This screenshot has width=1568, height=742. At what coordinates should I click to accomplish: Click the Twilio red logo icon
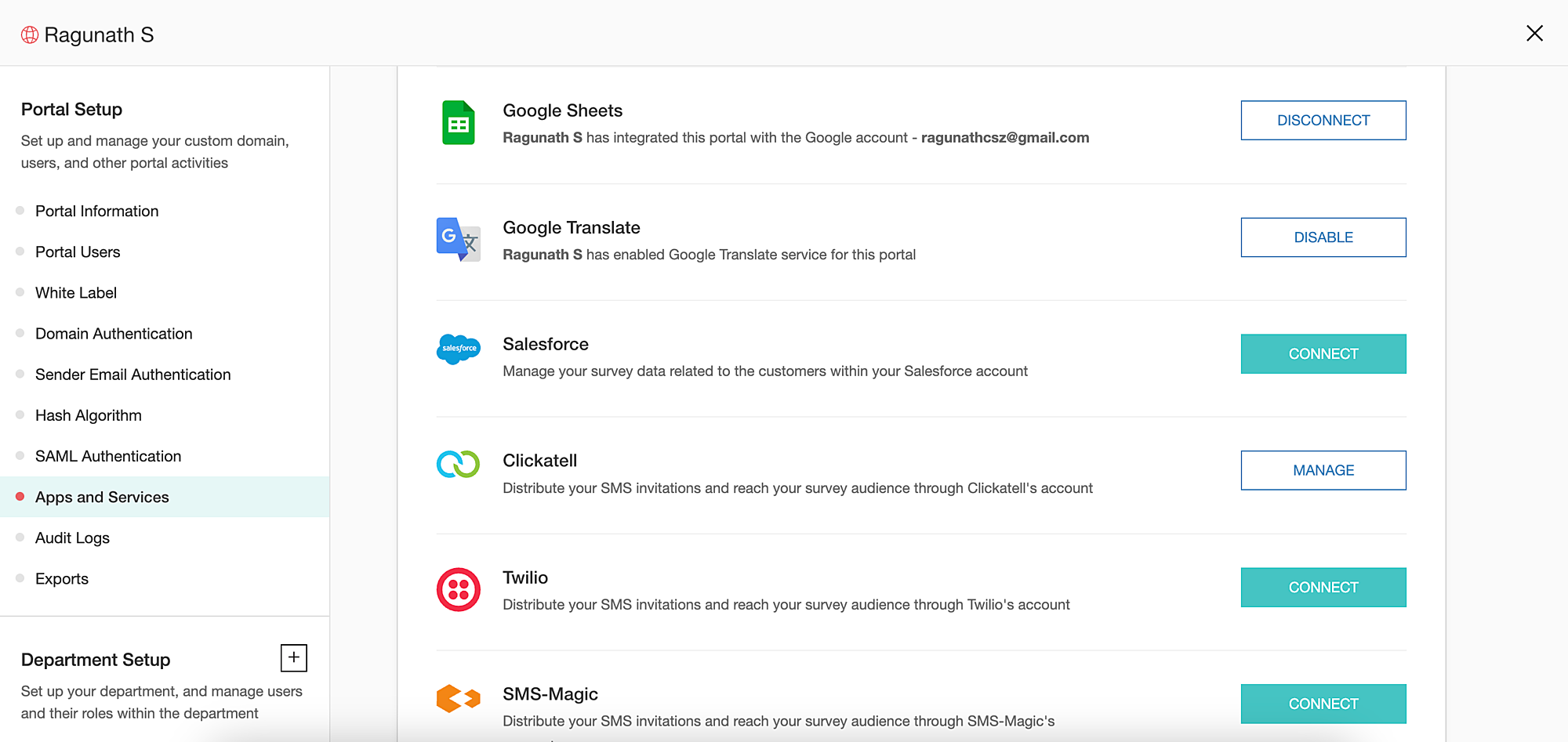[x=458, y=589]
